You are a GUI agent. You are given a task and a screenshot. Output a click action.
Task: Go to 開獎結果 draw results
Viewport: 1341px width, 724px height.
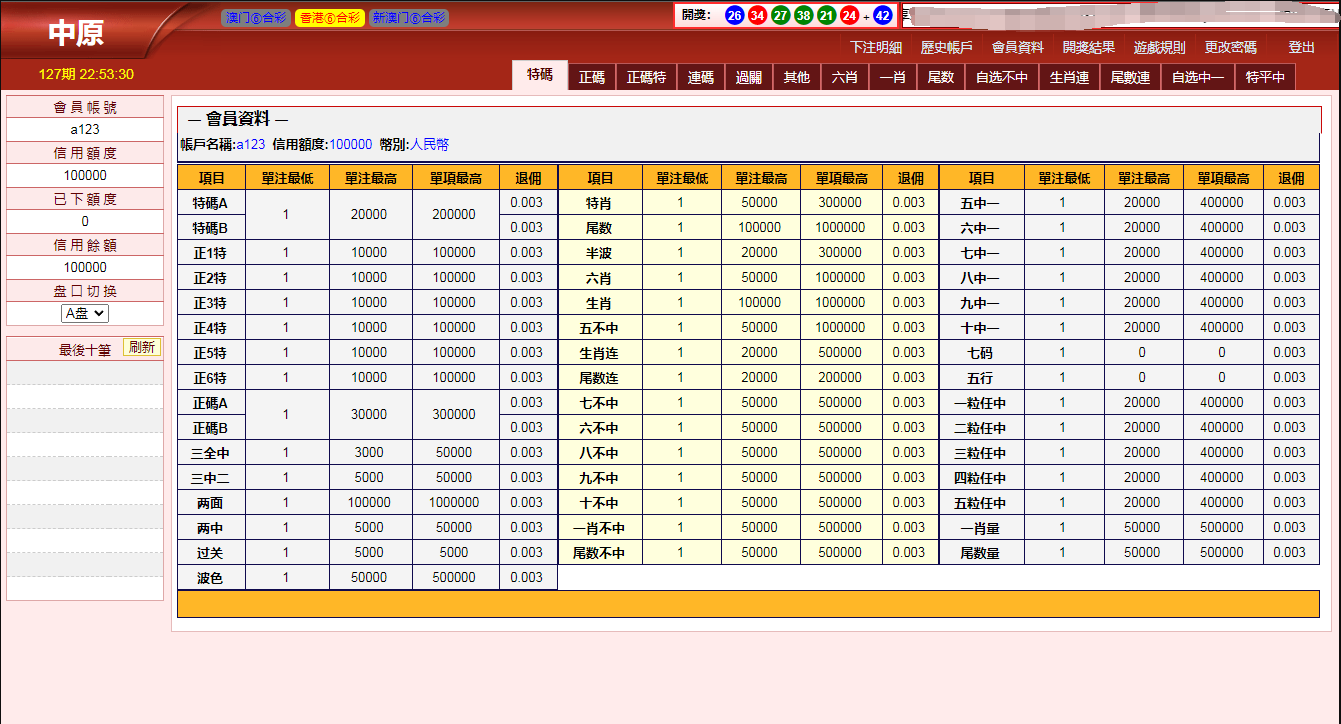(x=1088, y=47)
